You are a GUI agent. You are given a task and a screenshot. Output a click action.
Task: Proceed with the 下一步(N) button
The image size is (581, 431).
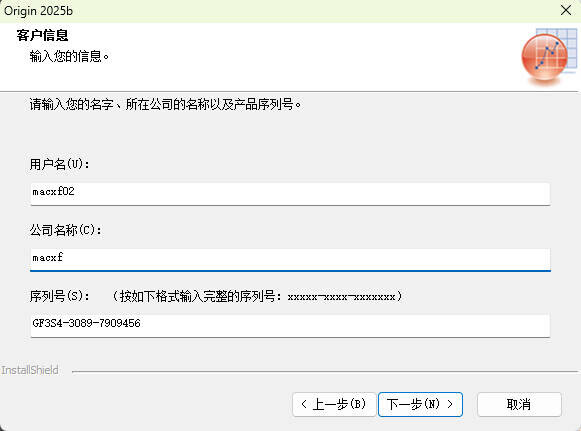coord(420,404)
